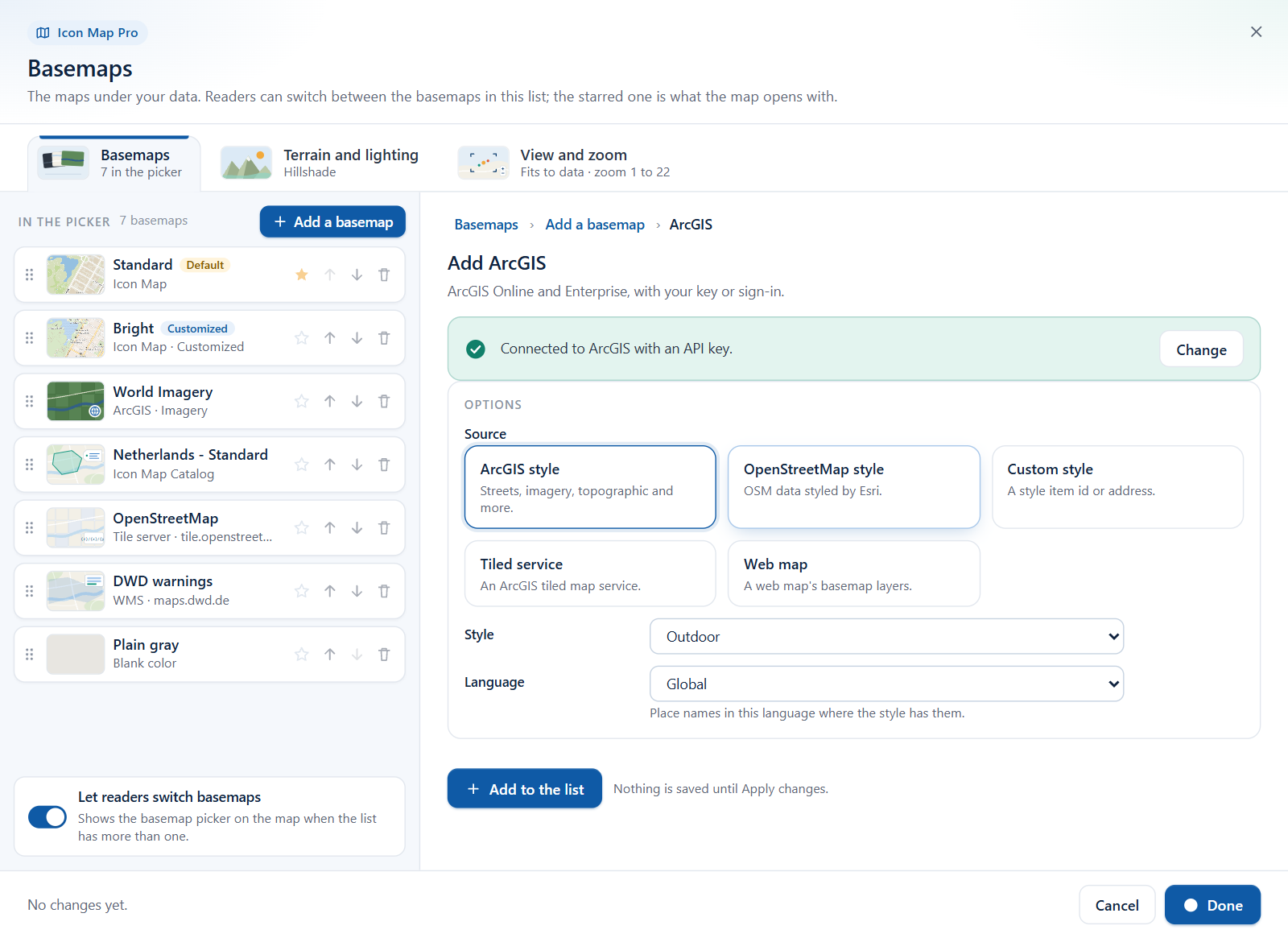The height and width of the screenshot is (938, 1288).
Task: Click the Customized tag on Bright
Action: click(197, 329)
